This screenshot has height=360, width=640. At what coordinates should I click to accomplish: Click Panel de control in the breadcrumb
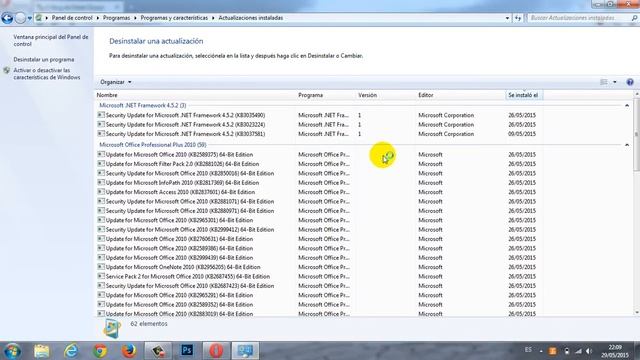point(72,18)
